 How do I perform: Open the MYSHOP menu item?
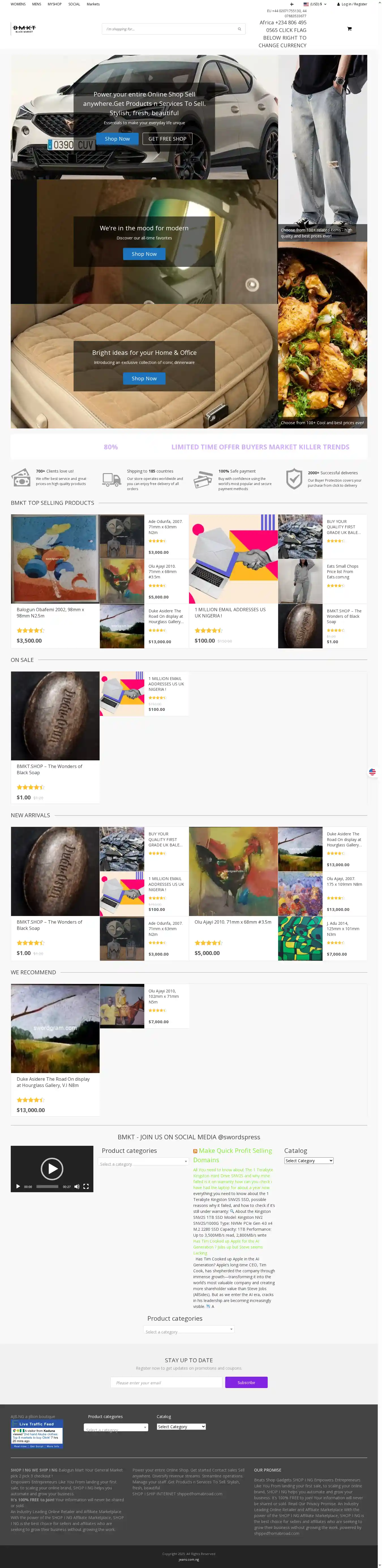(x=55, y=4)
